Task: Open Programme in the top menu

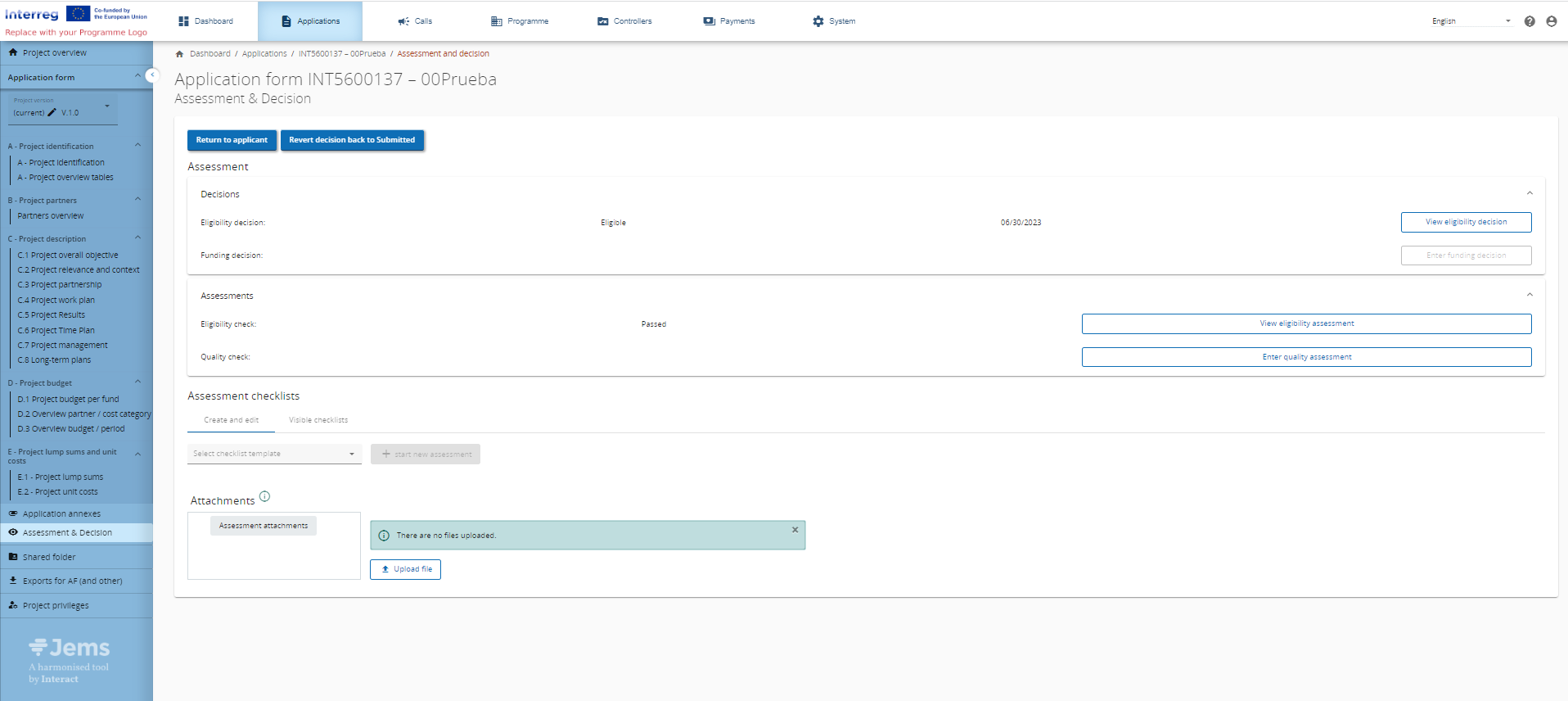Action: point(520,21)
